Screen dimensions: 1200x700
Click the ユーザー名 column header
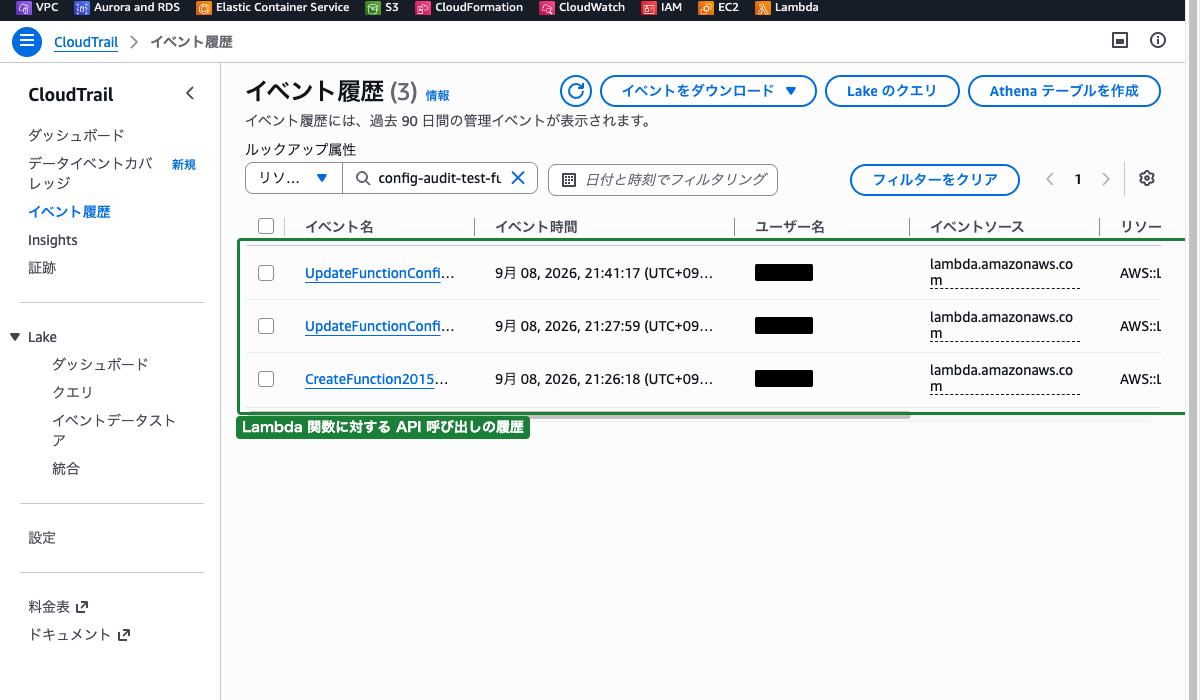(790, 227)
